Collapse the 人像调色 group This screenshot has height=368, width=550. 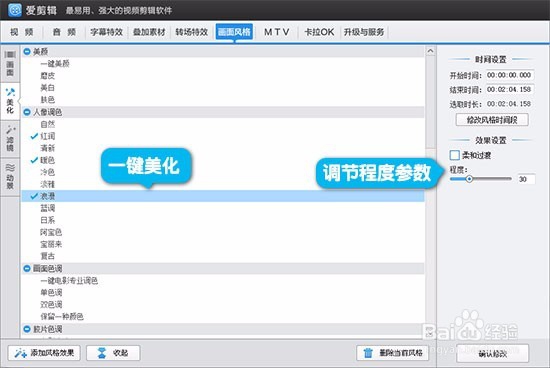click(27, 112)
